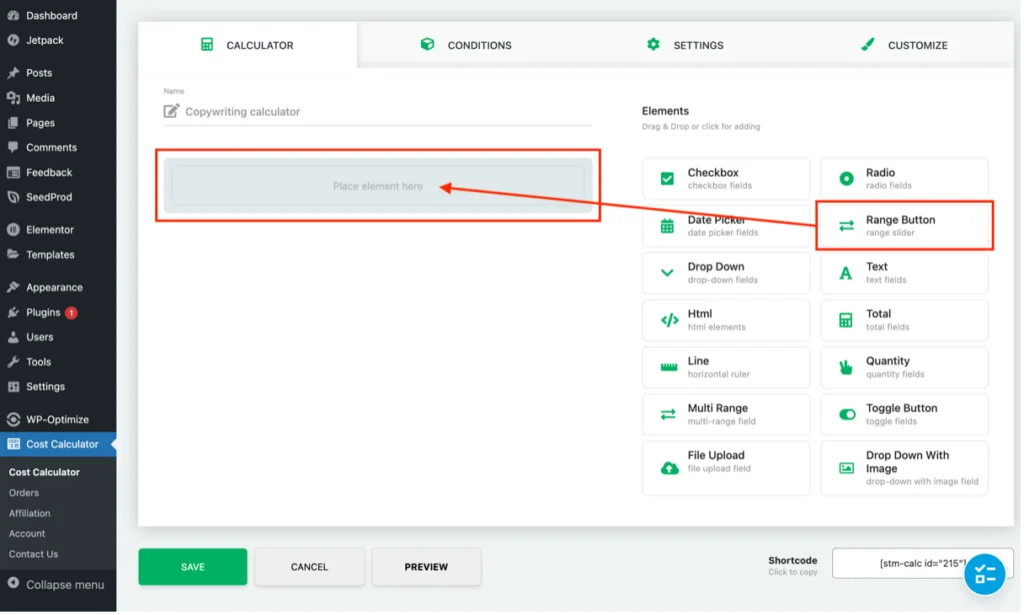
Task: Click the Date Picker calendar icon
Action: pos(669,227)
